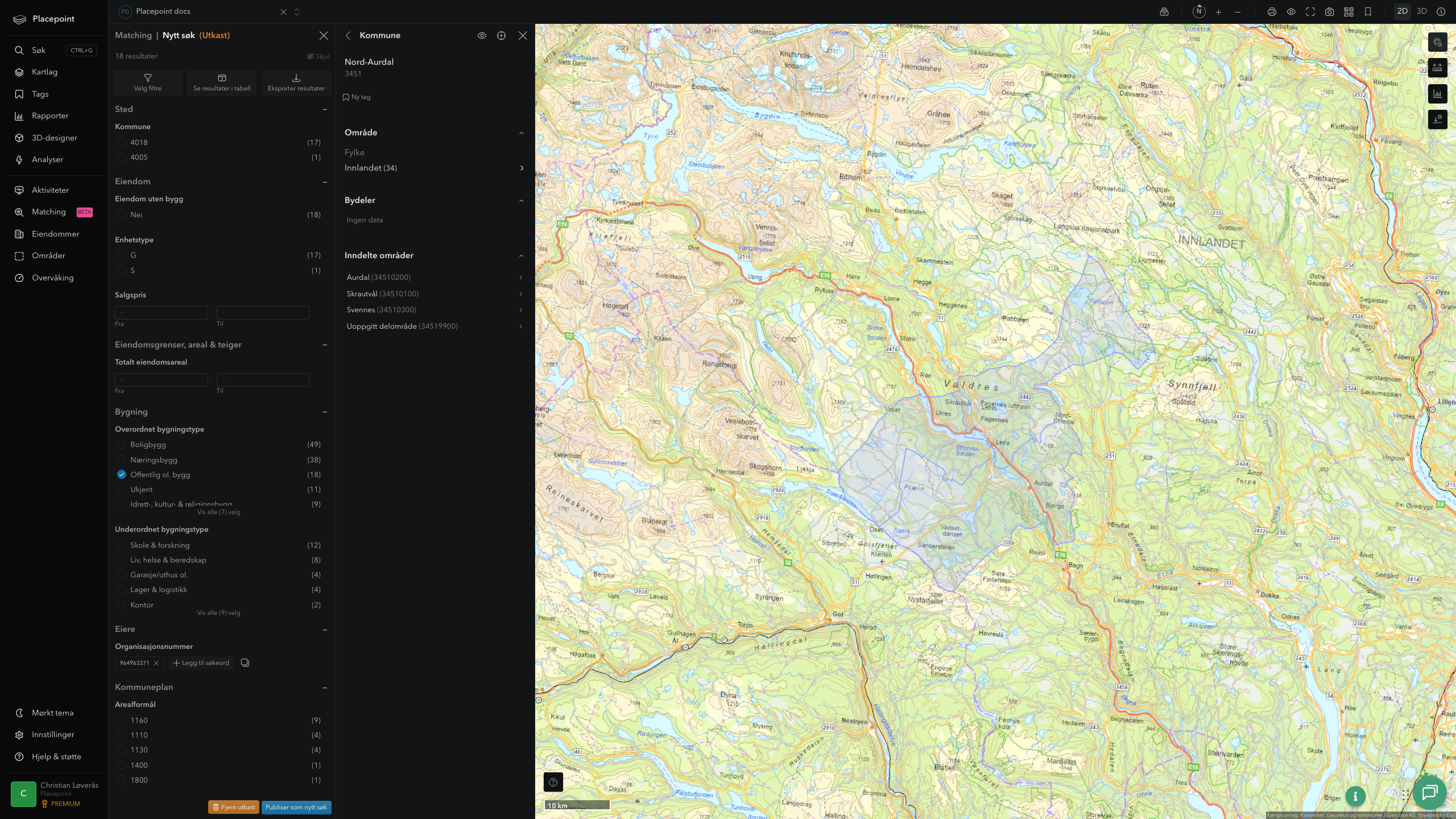The width and height of the screenshot is (1456, 819).
Task: Click Eksporter resultater button
Action: click(x=296, y=83)
